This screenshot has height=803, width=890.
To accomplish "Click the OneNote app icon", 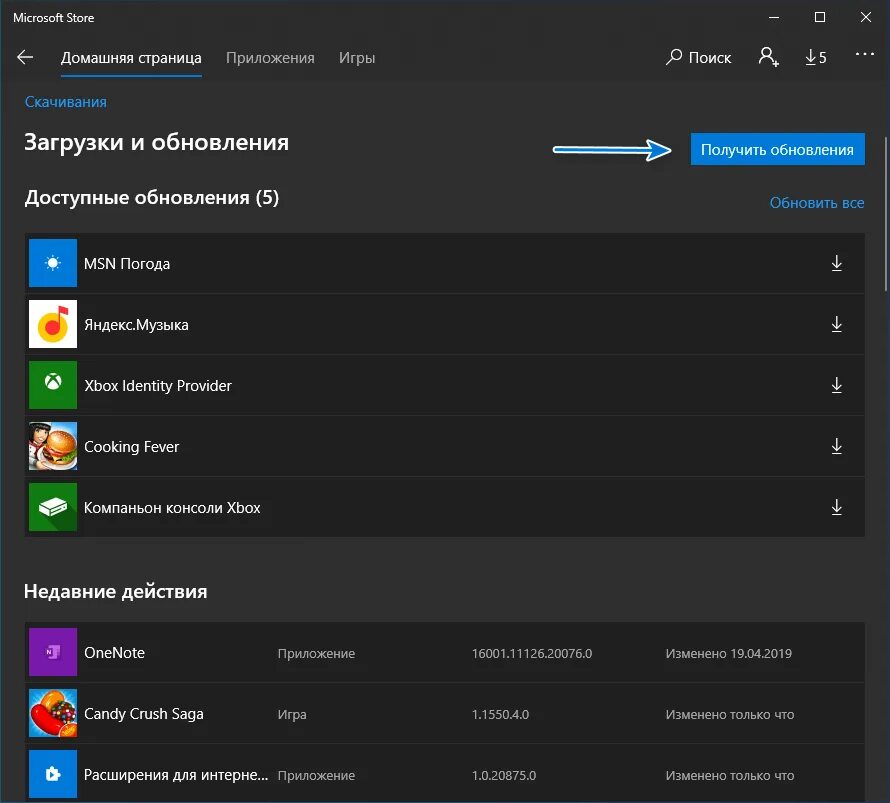I will (53, 652).
